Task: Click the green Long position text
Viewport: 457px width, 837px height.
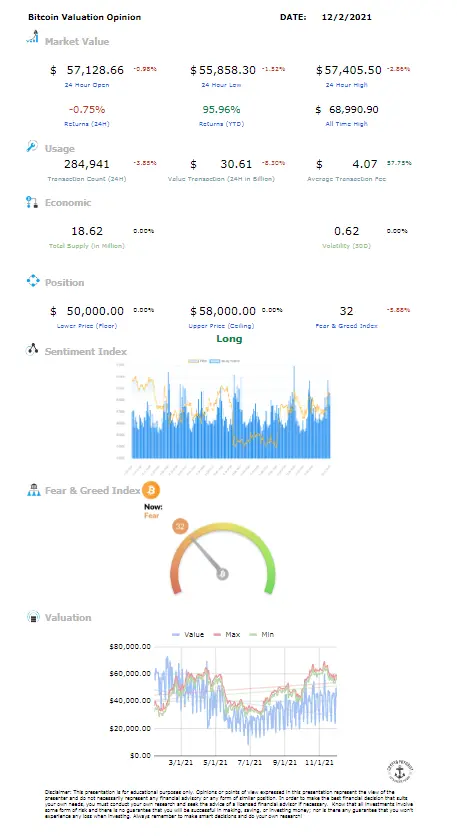Action: [x=229, y=339]
